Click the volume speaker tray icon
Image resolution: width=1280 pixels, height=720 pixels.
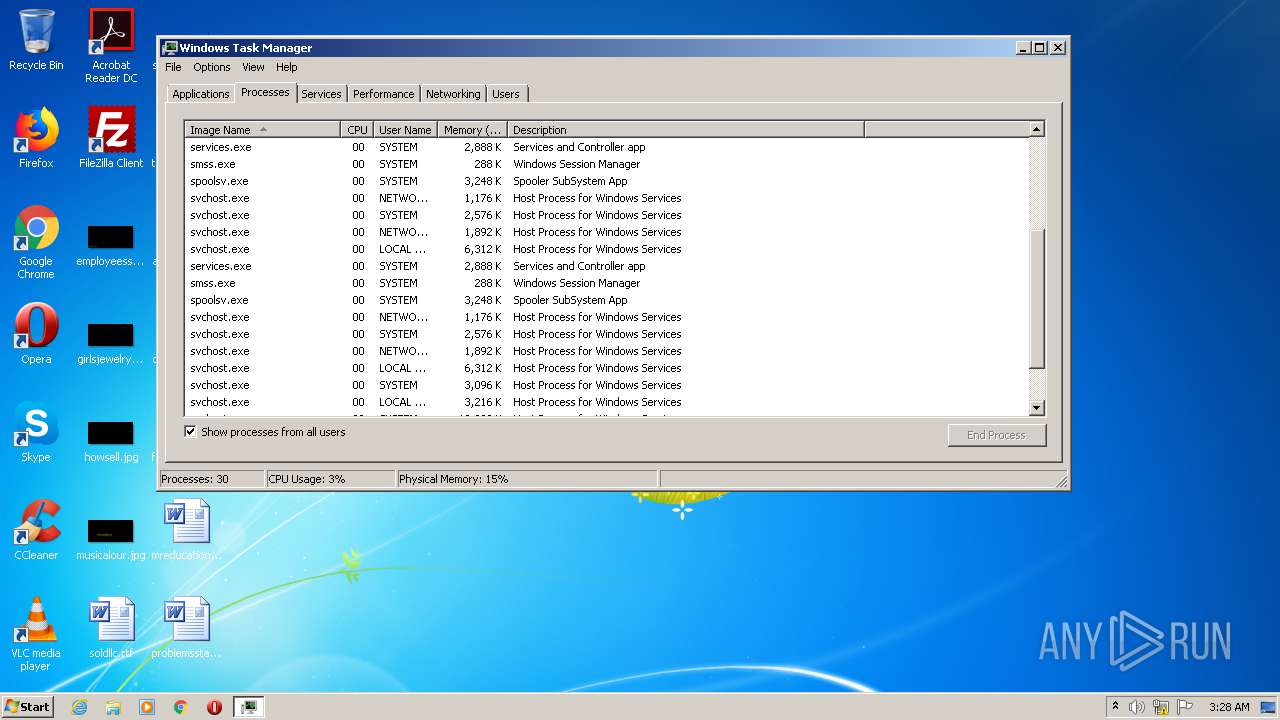click(1136, 707)
